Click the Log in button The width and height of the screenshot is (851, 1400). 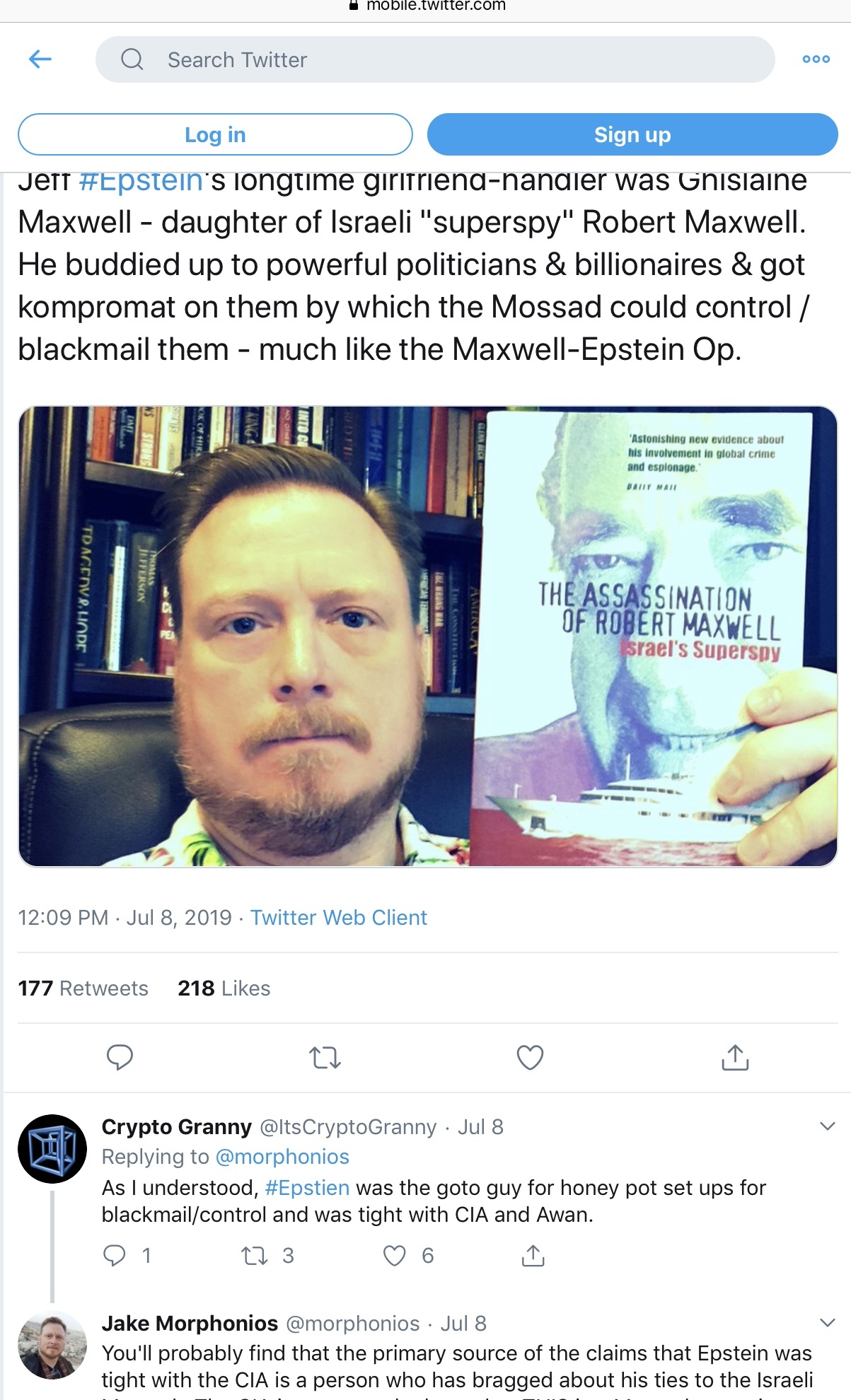(x=215, y=134)
